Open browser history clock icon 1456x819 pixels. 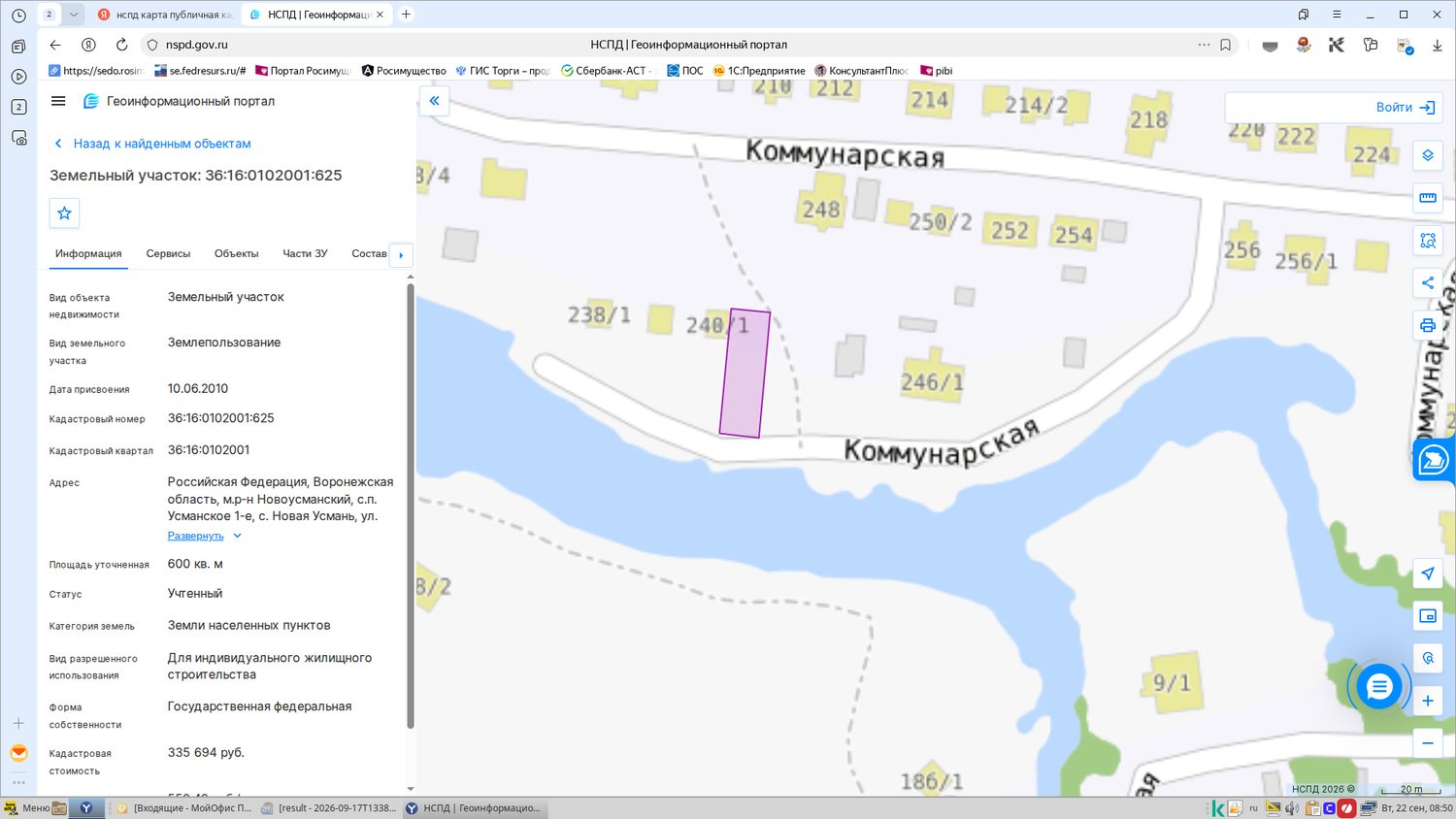pyautogui.click(x=18, y=16)
